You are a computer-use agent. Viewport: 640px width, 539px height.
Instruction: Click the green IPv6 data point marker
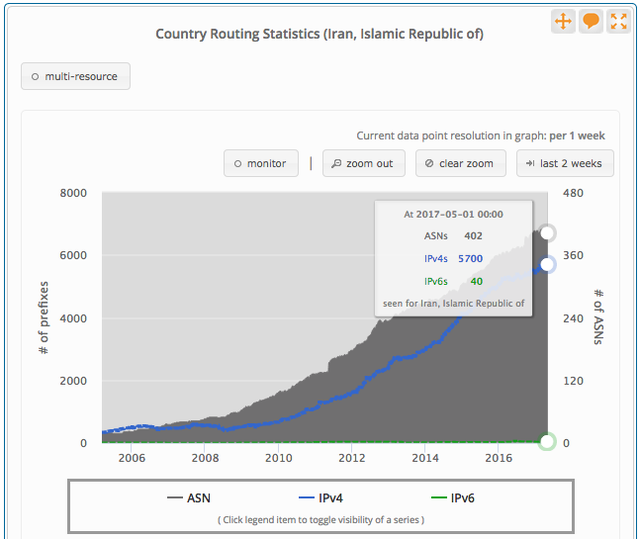[547, 441]
